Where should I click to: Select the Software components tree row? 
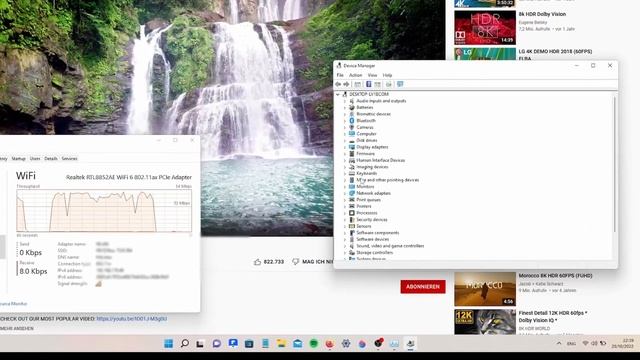[x=378, y=233]
